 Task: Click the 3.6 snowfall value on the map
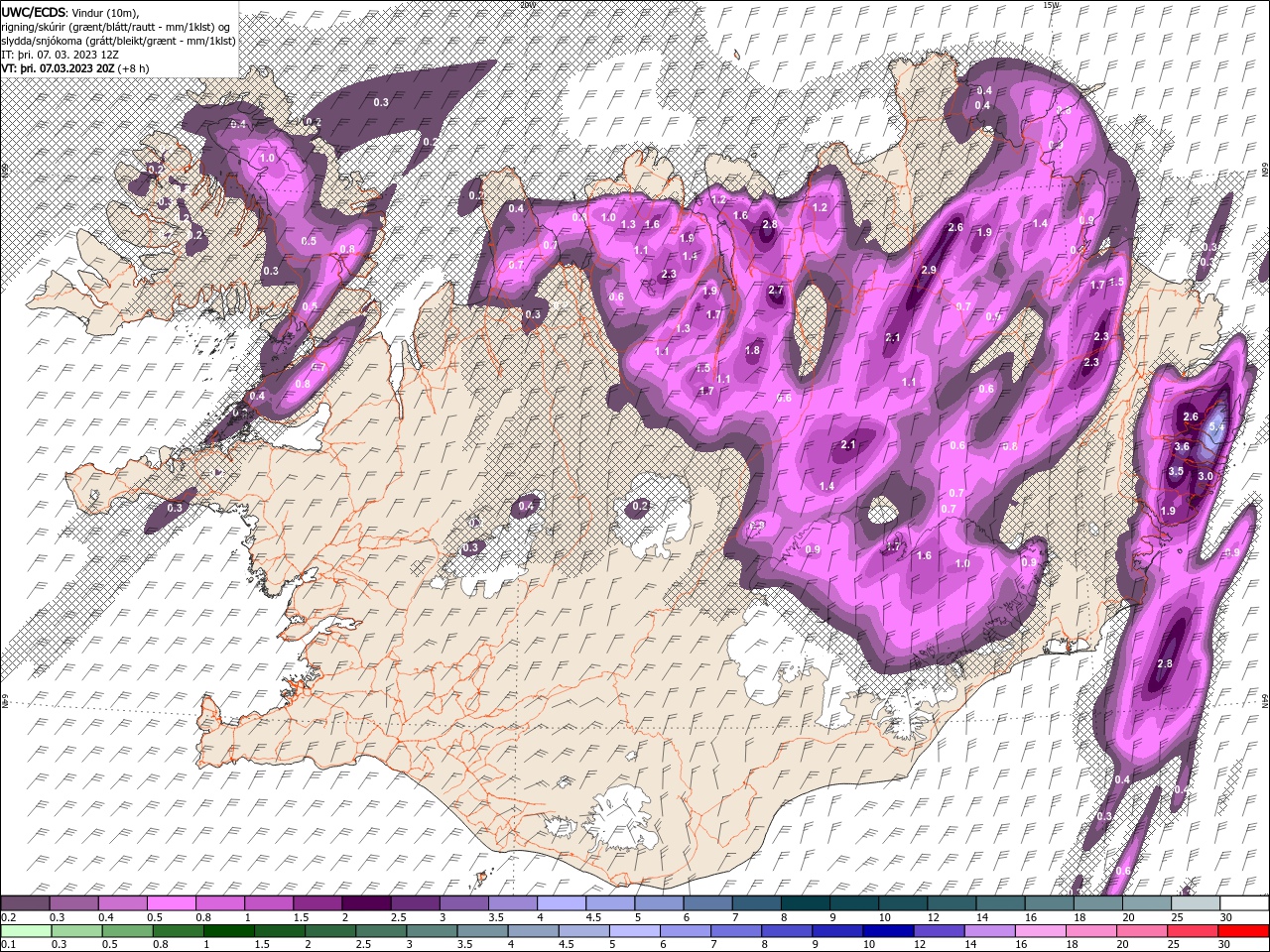(x=1182, y=447)
